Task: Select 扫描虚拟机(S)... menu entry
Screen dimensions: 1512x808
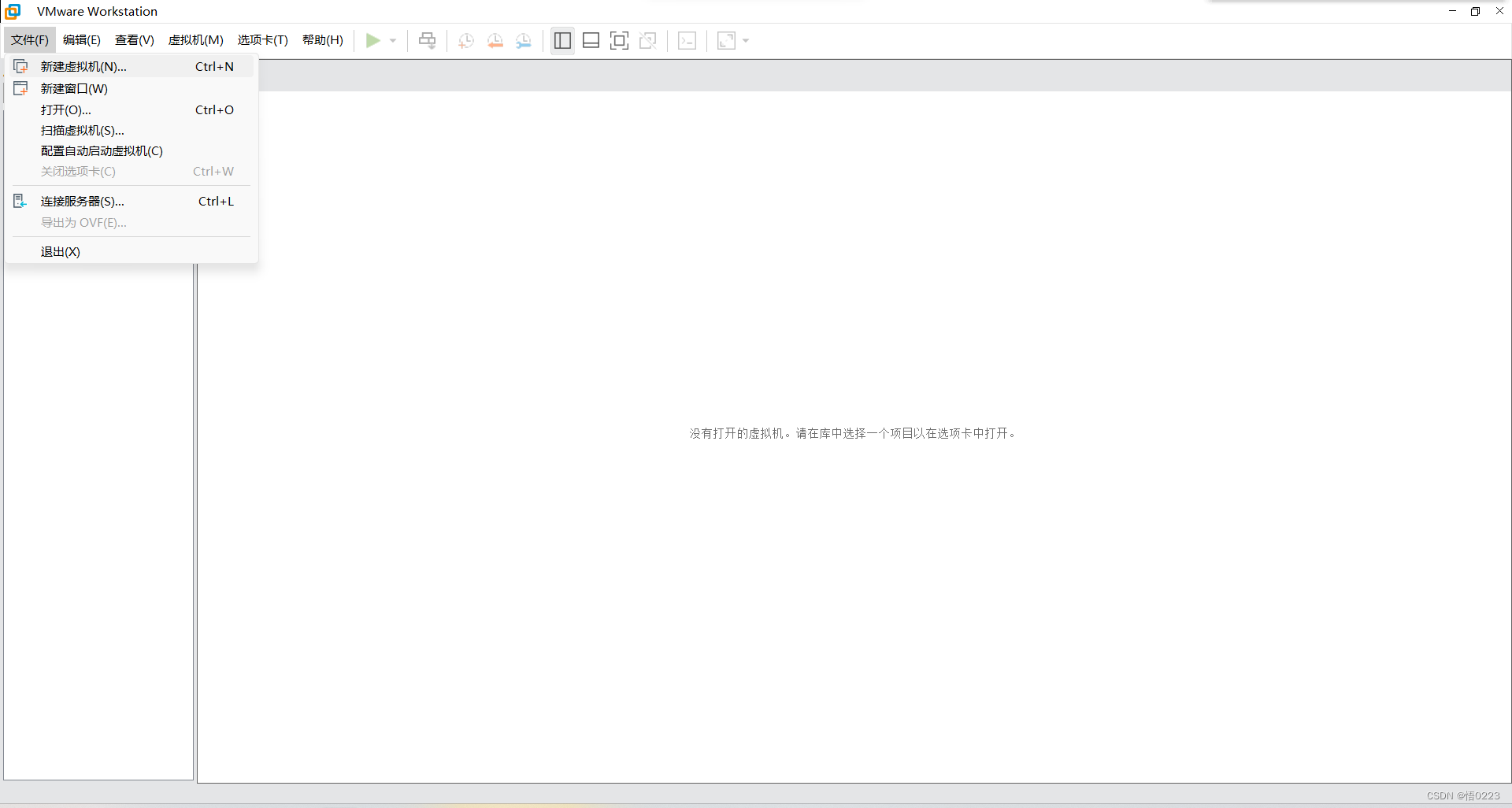Action: 131,130
